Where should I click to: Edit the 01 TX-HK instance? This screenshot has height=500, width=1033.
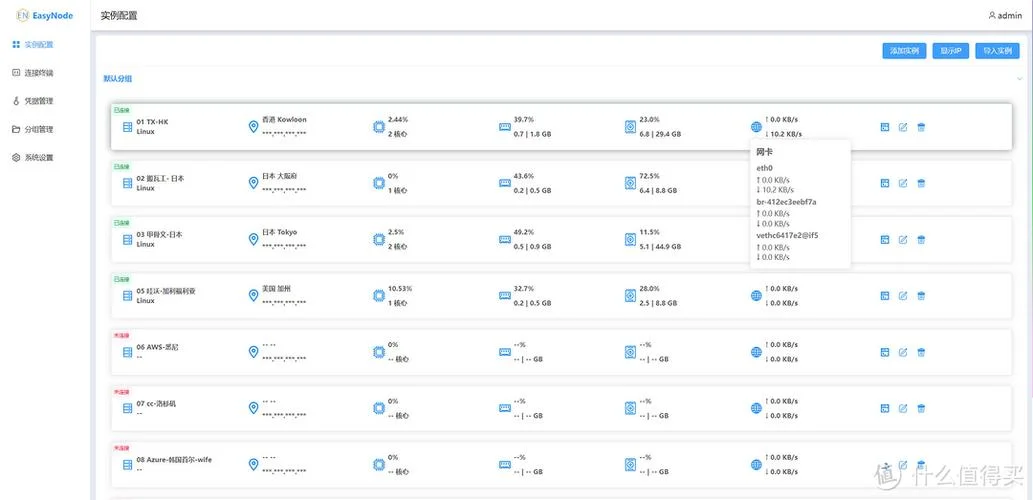point(903,127)
